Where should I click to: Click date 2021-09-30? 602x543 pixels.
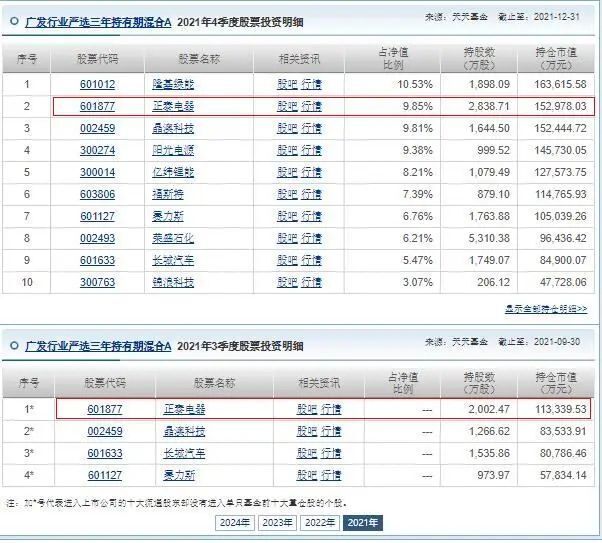(x=557, y=342)
